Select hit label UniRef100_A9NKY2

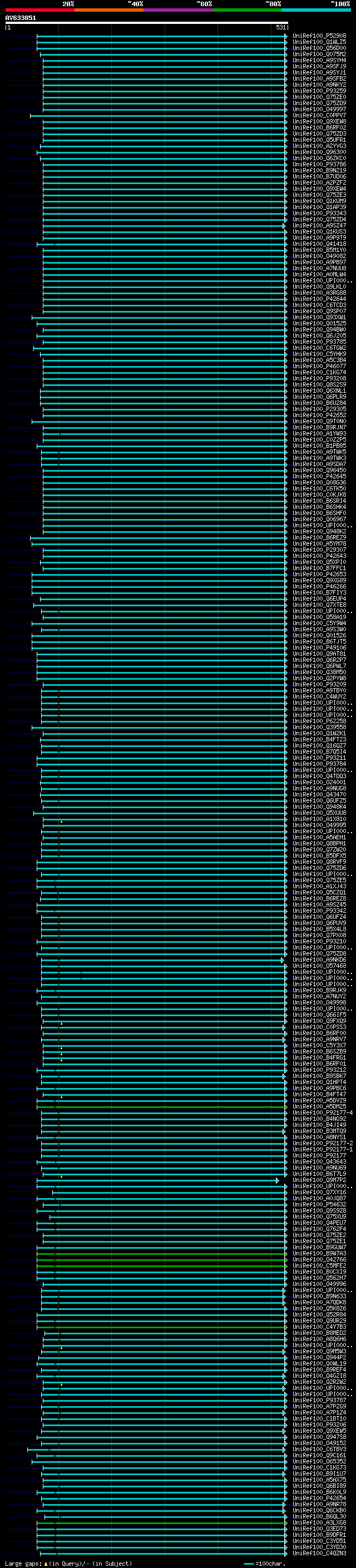click(x=319, y=85)
